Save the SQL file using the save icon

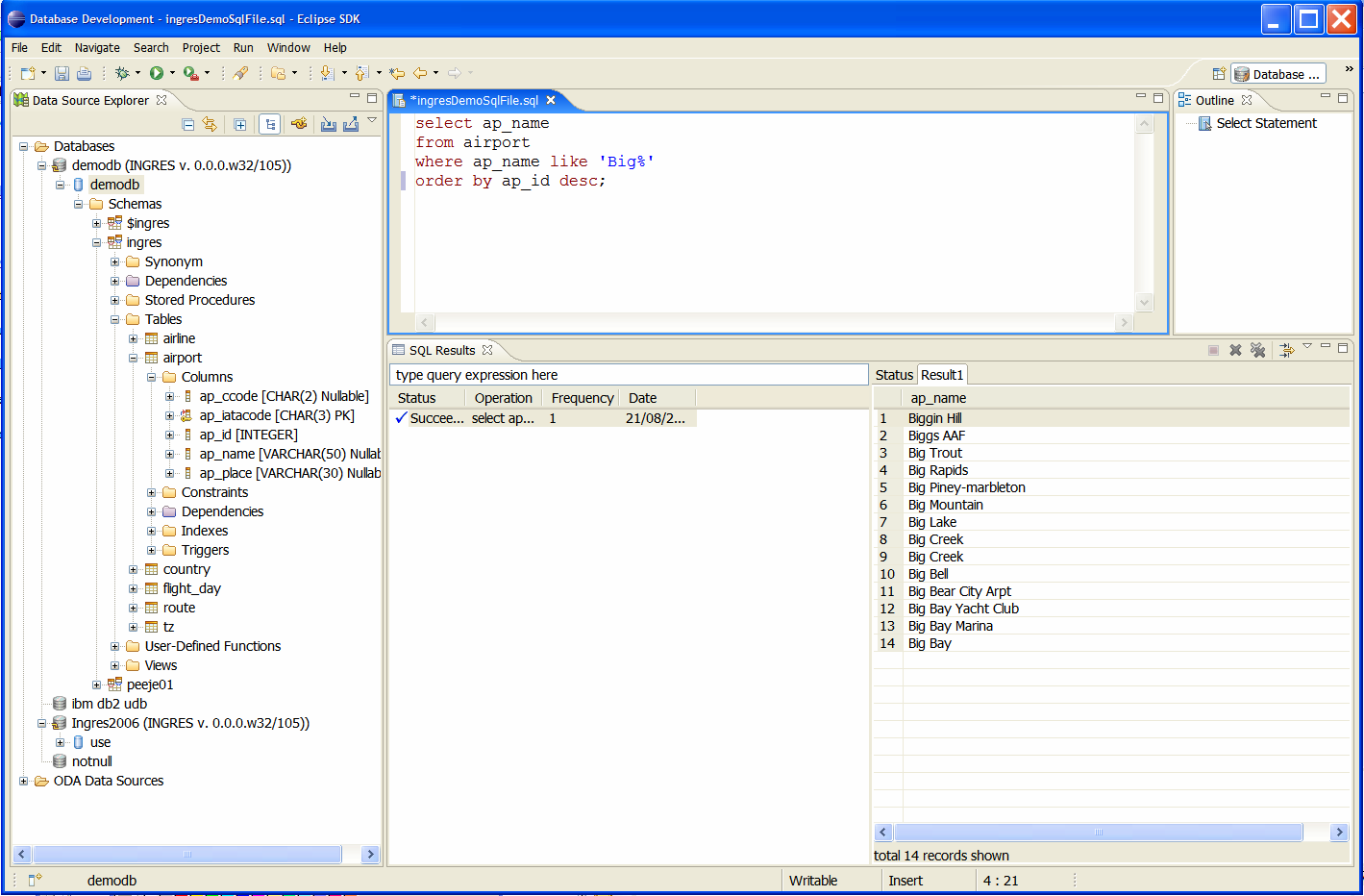[x=62, y=73]
